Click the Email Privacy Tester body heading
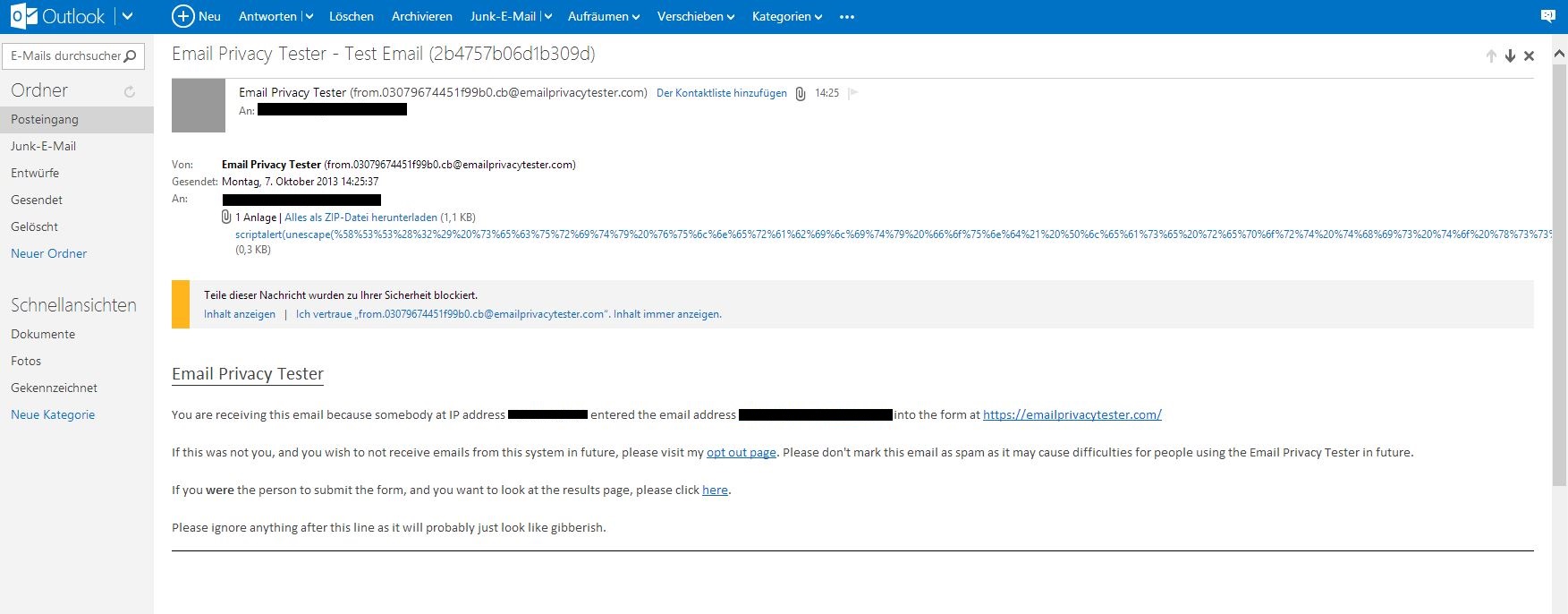This screenshot has width=1568, height=614. (248, 373)
